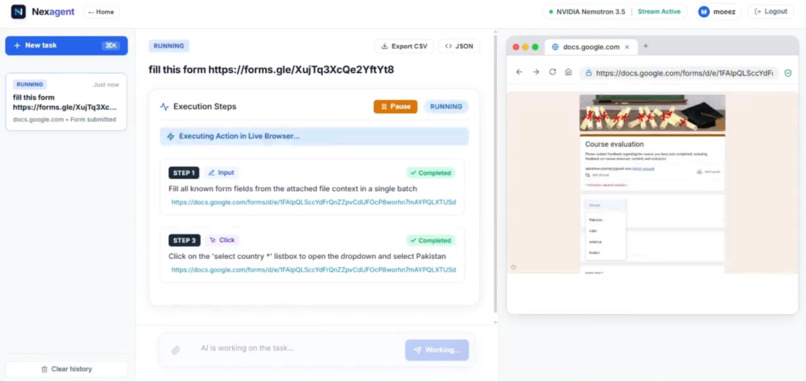Open a new browser tab with plus
806x382 pixels.
646,46
